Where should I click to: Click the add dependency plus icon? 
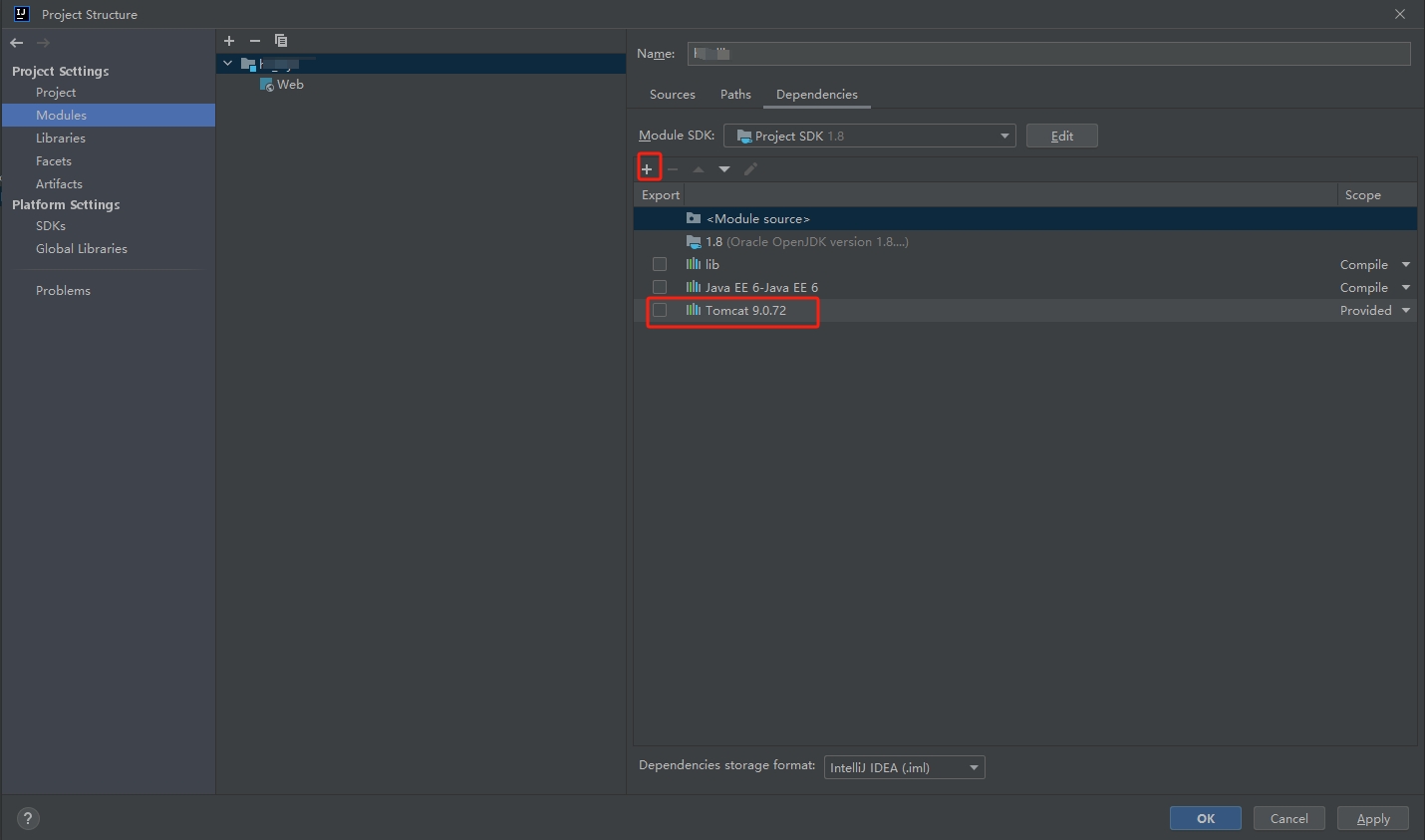tap(647, 169)
